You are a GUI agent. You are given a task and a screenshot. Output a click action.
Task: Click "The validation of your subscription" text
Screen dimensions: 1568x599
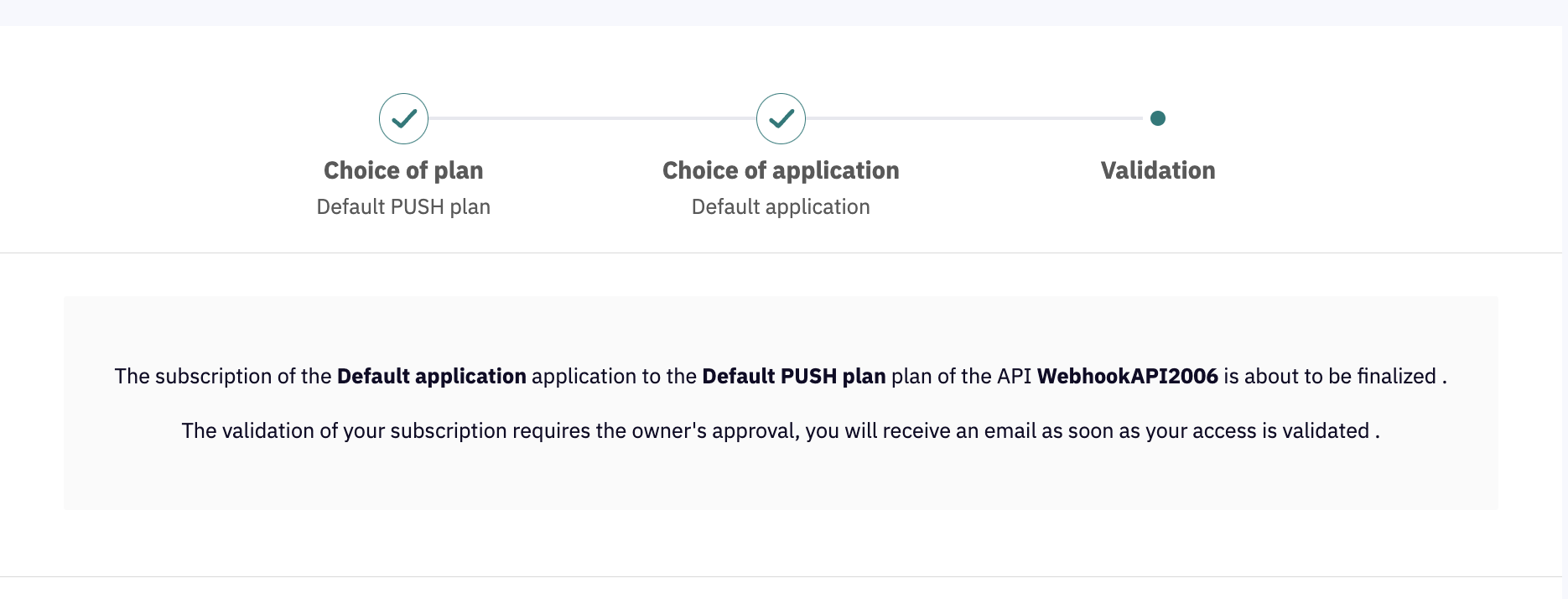(344, 431)
